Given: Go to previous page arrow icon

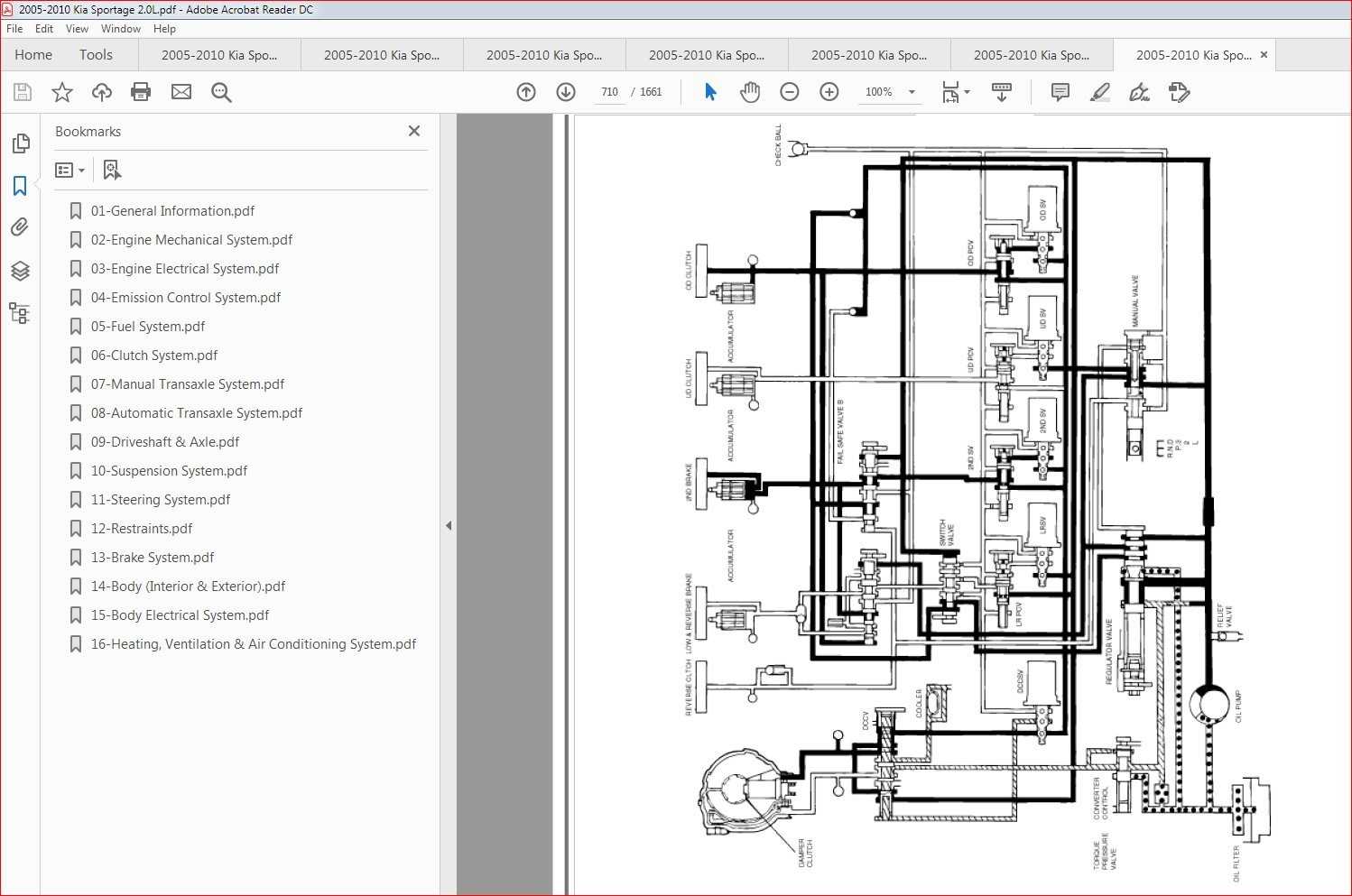Looking at the screenshot, I should 526,92.
